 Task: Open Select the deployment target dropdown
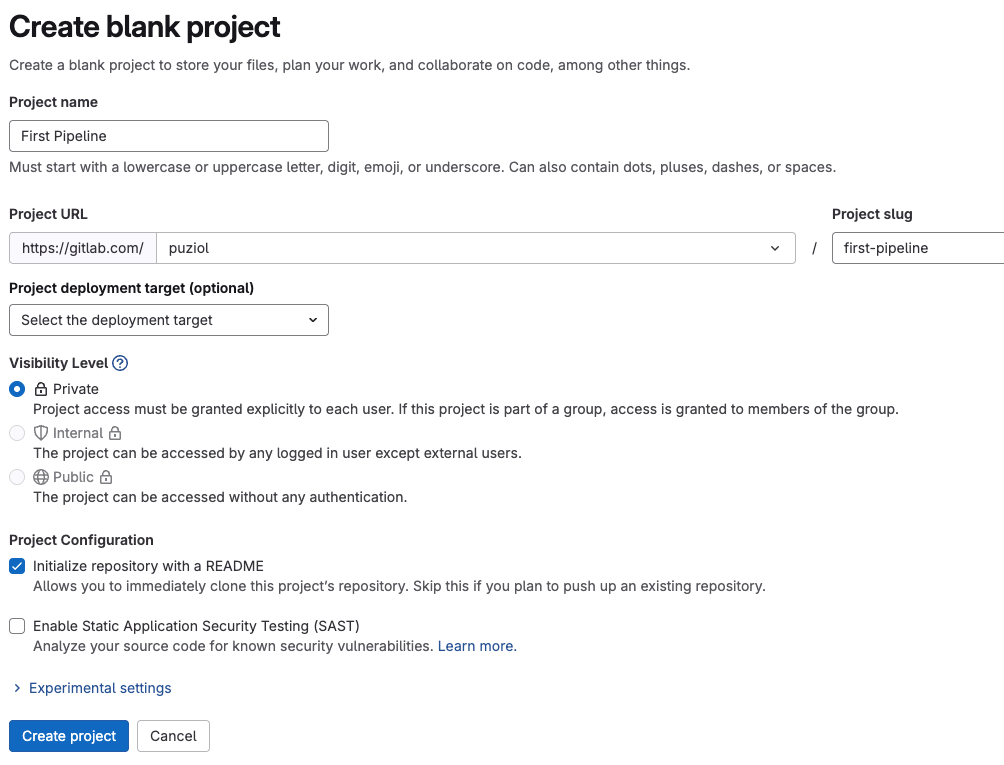coord(168,320)
